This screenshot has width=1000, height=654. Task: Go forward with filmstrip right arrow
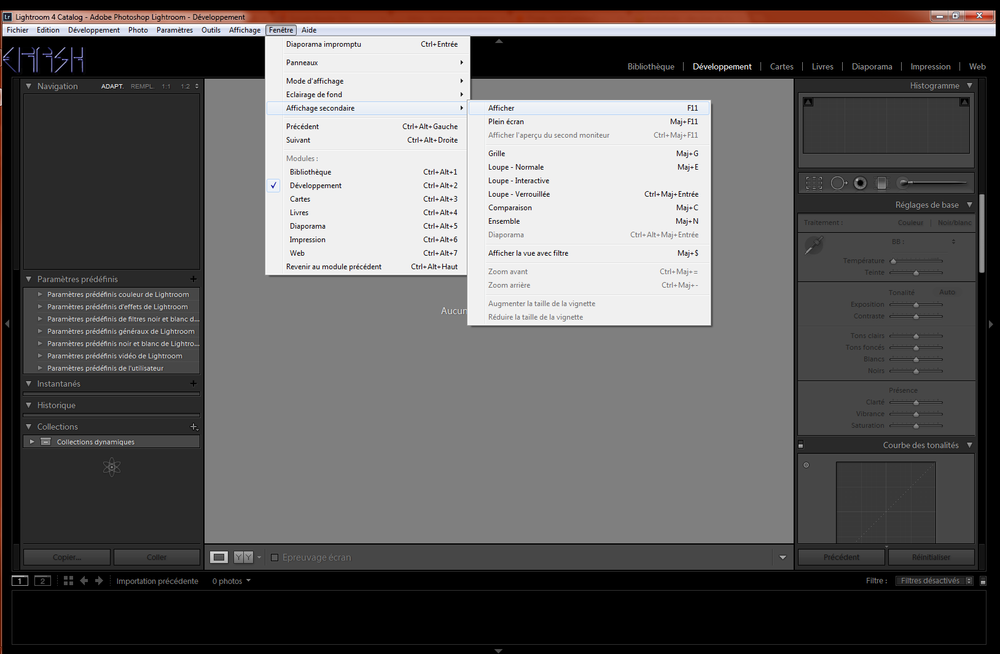pos(99,581)
